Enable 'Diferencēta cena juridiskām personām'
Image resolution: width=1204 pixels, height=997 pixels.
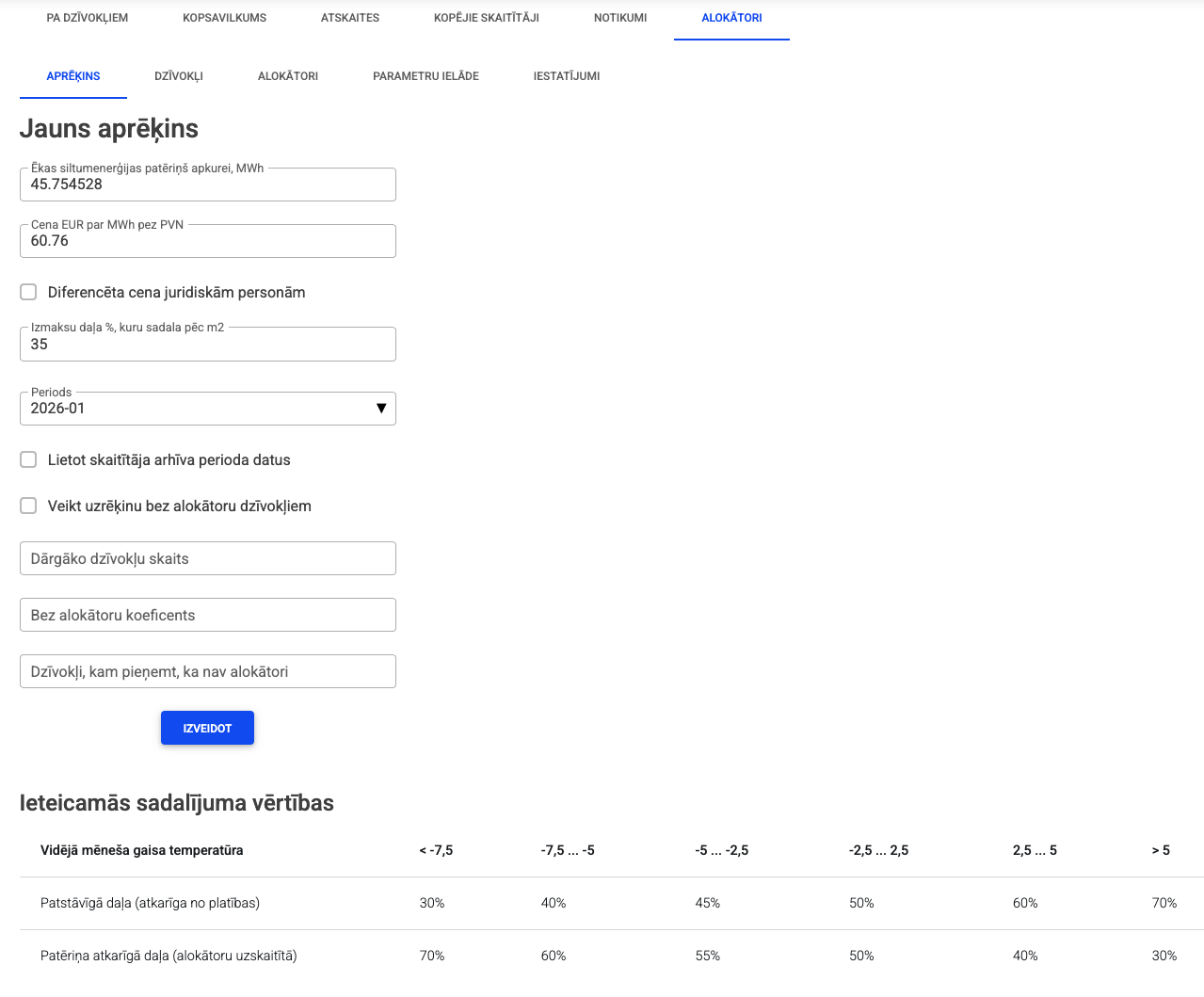pos(28,292)
